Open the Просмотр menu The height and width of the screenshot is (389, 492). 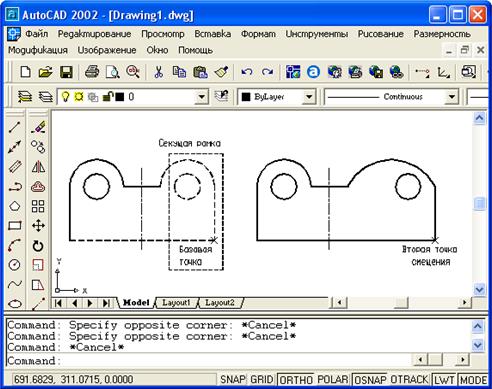163,34
